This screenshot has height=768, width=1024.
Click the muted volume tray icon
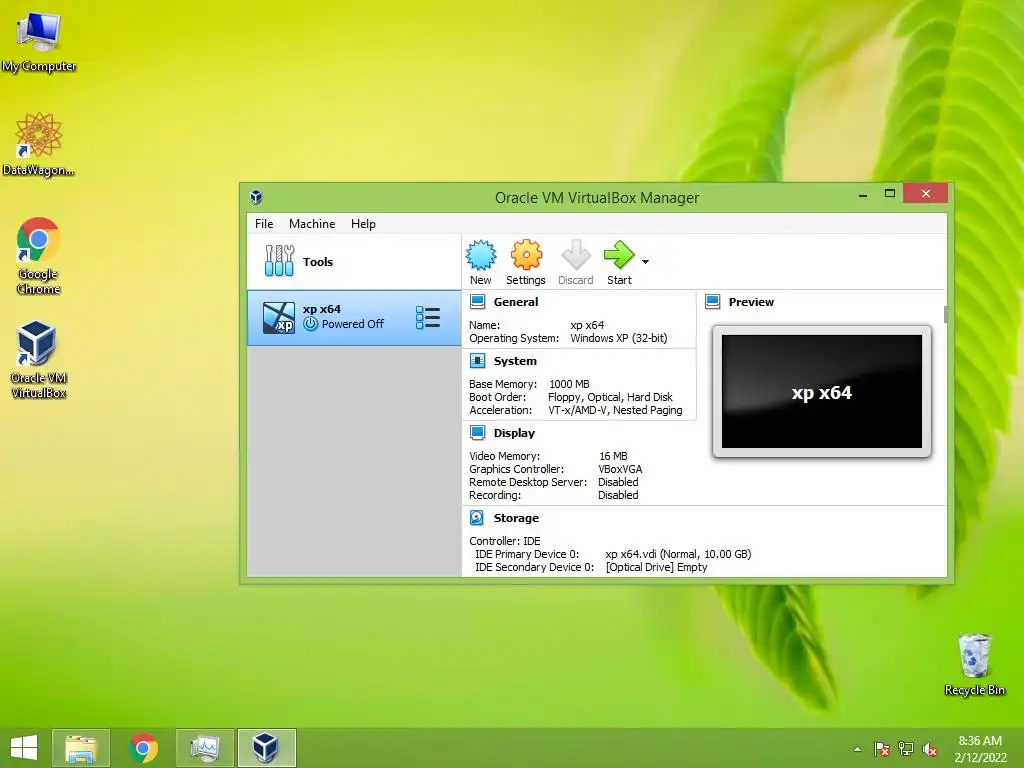(x=930, y=749)
